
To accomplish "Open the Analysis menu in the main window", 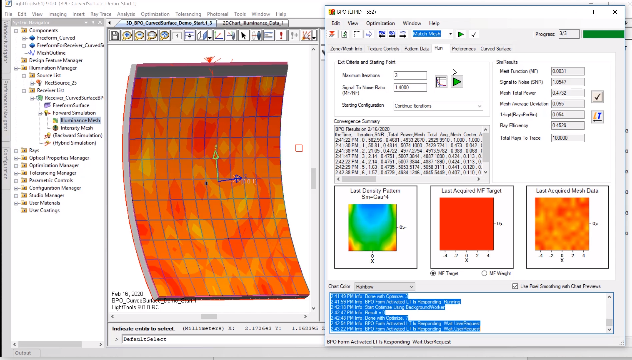I will point(126,14).
